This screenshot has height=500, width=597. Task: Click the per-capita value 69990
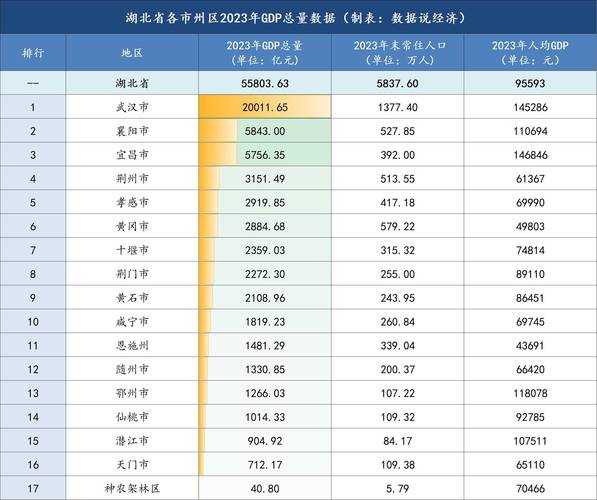point(530,203)
